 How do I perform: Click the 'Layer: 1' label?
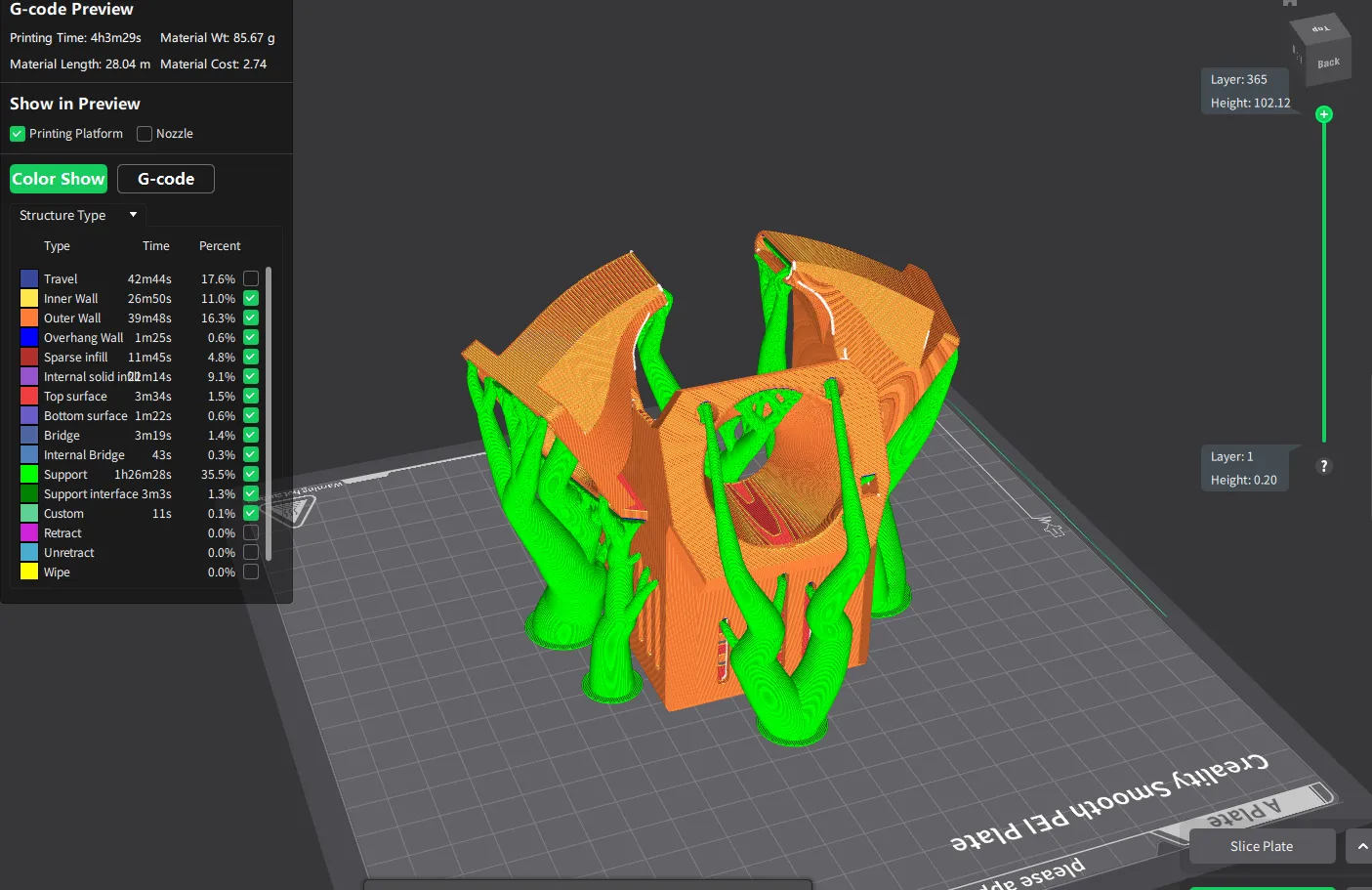[1231, 456]
